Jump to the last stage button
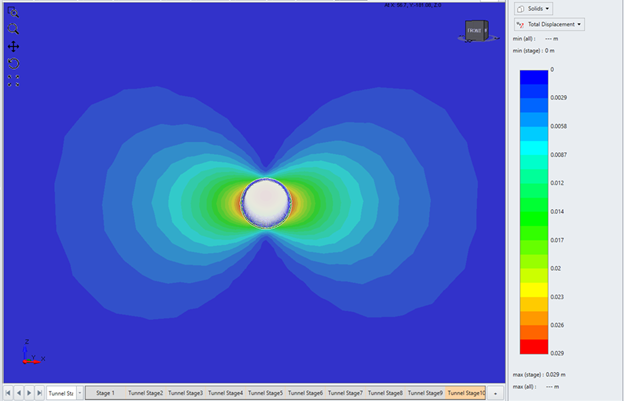 39,393
